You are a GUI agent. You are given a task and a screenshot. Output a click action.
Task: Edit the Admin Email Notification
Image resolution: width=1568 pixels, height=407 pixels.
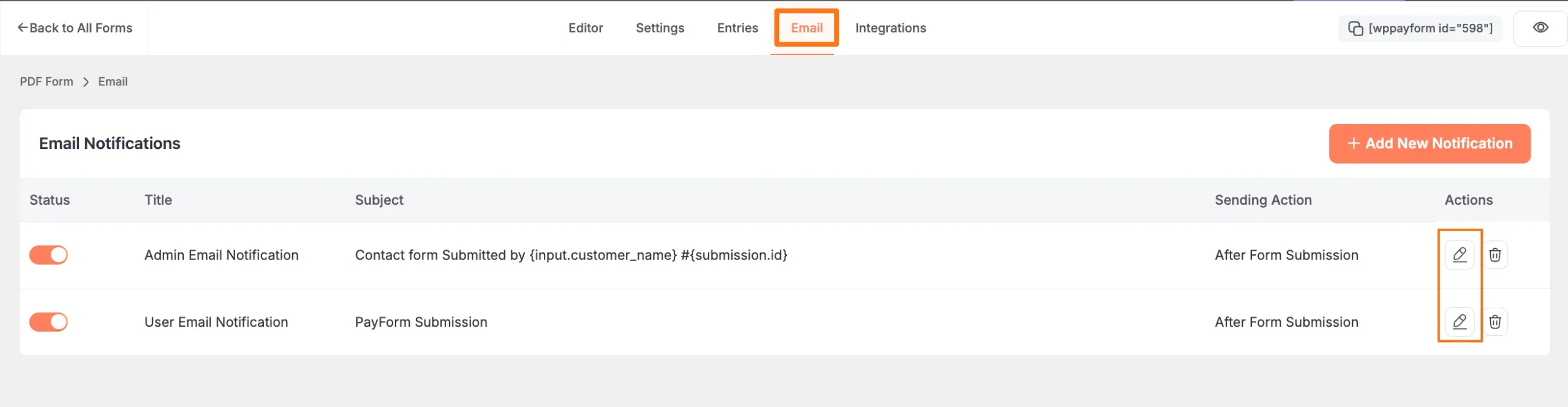[1459, 255]
